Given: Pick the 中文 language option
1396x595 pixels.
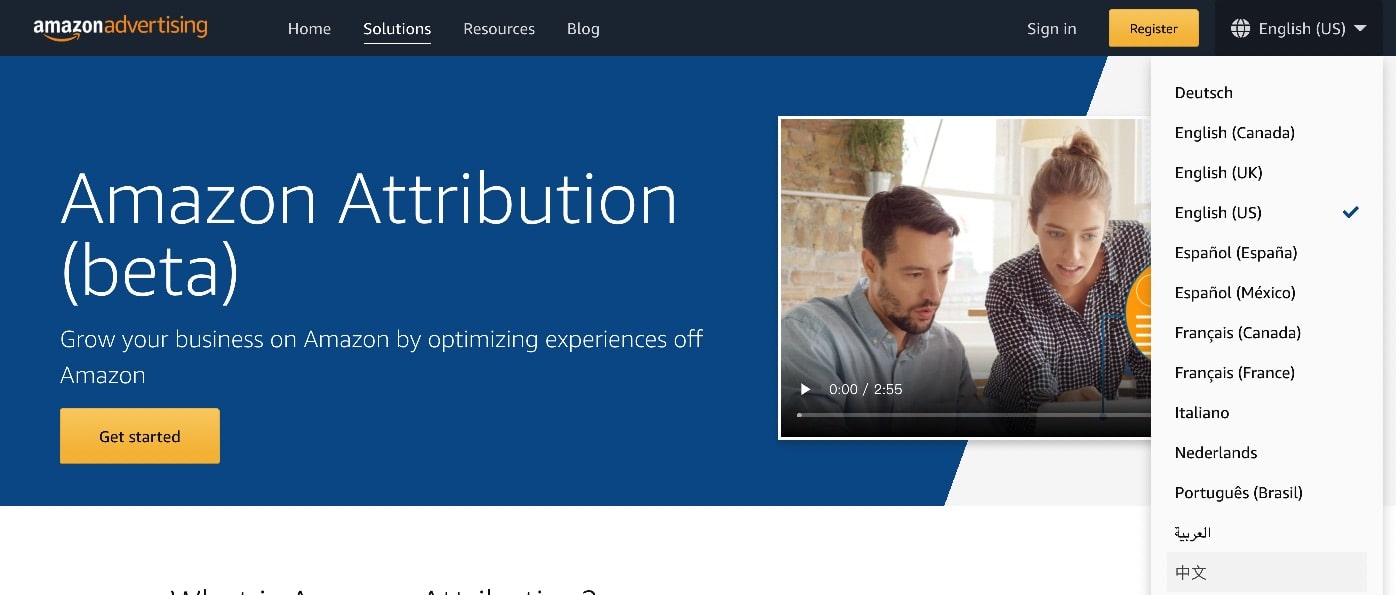Looking at the screenshot, I should point(1191,572).
